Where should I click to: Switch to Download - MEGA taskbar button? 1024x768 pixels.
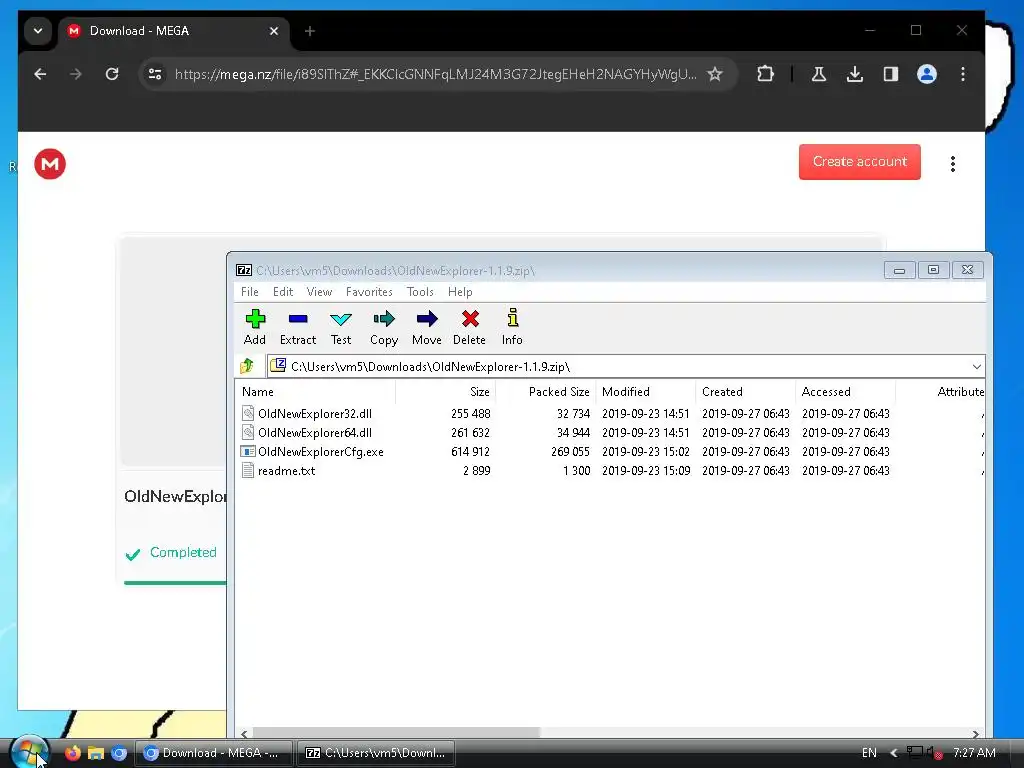point(214,753)
